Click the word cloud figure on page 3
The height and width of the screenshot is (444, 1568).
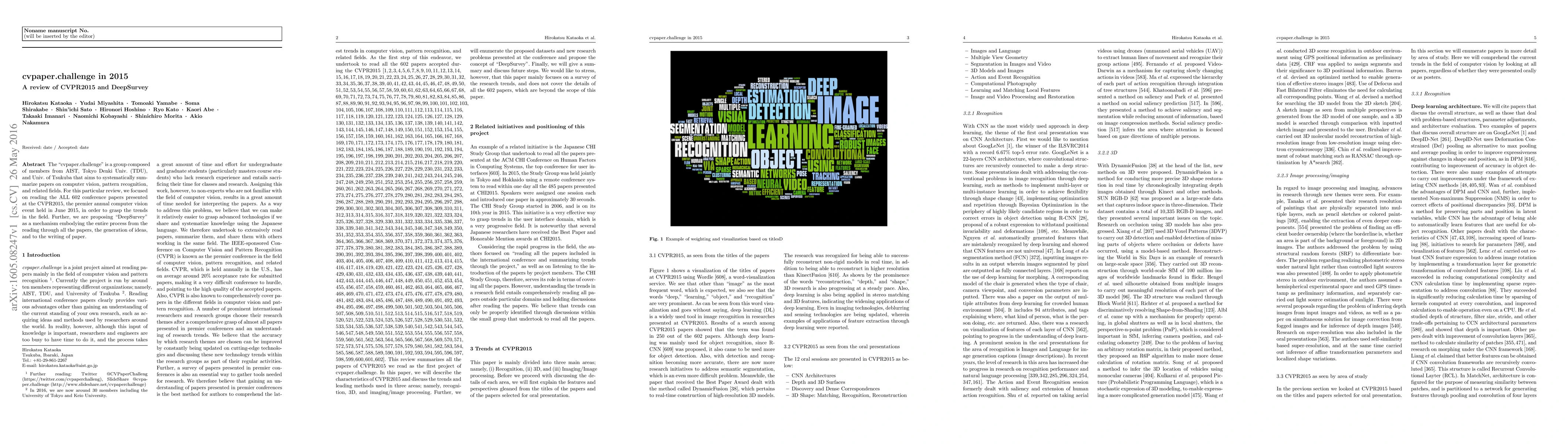pyautogui.click(x=778, y=138)
